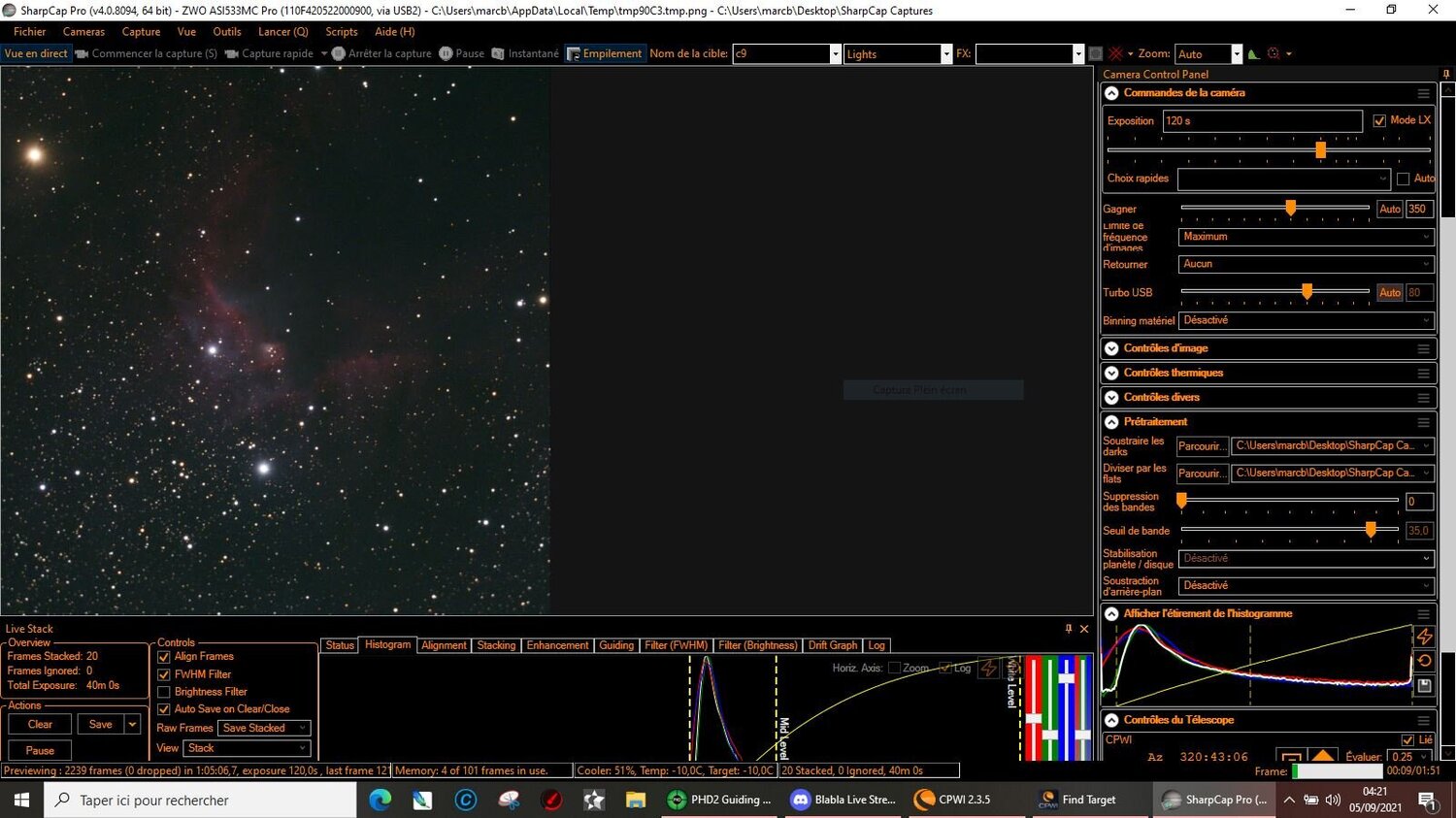Open the Retourner Aucun dropdown
The height and width of the screenshot is (818, 1456).
point(1307,264)
